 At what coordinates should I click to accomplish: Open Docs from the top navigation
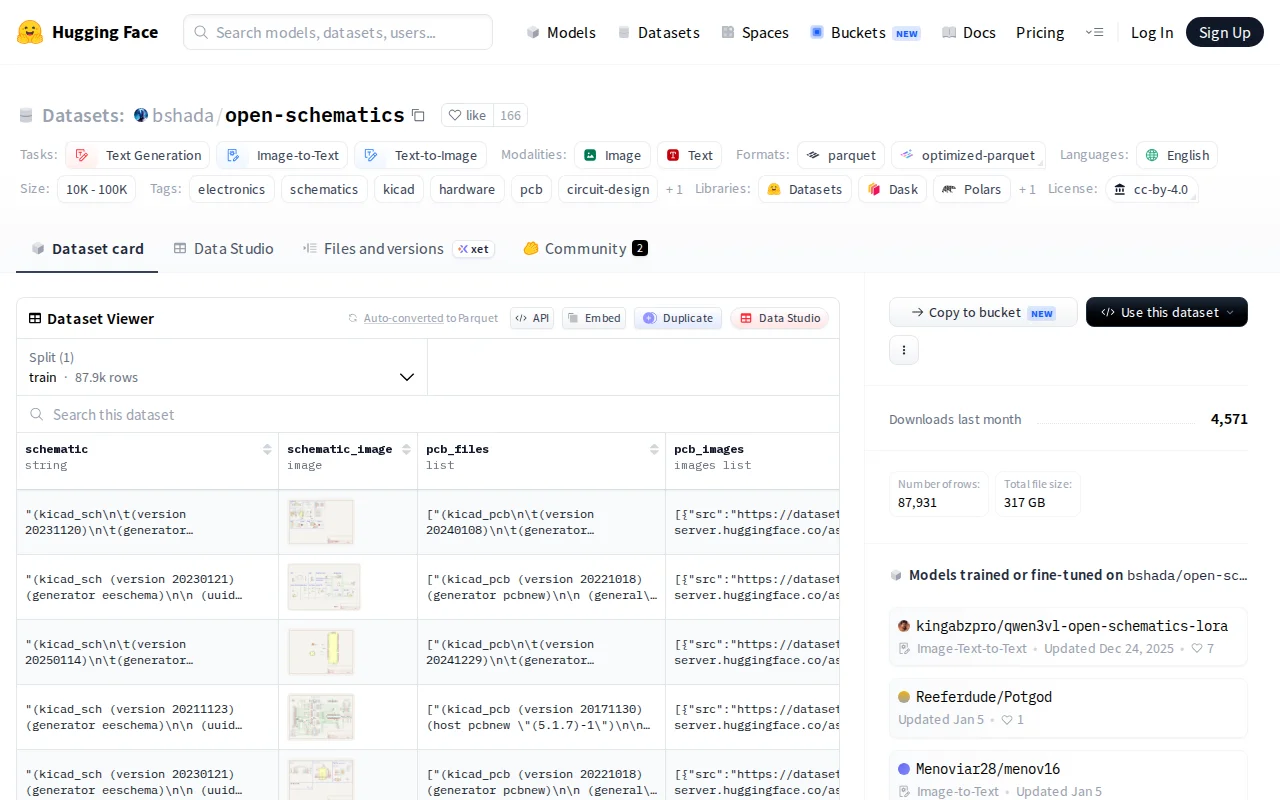(x=969, y=32)
